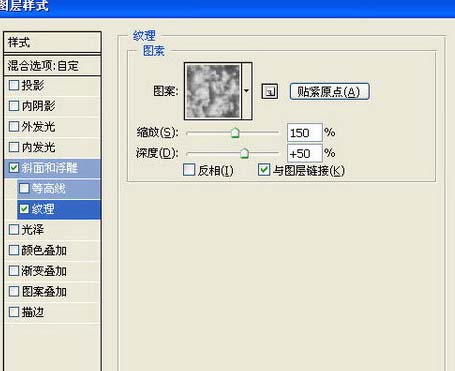
Task: Toggle the 描边 stroke checkbox
Action: click(14, 312)
